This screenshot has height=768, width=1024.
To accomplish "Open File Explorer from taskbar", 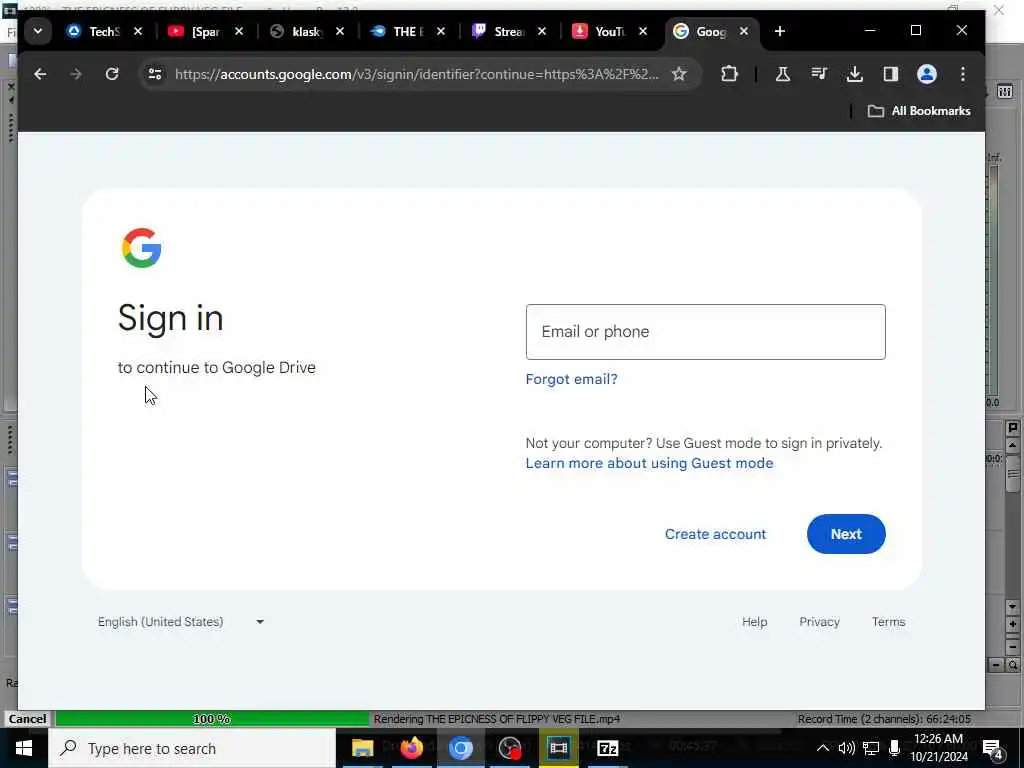I will click(362, 748).
